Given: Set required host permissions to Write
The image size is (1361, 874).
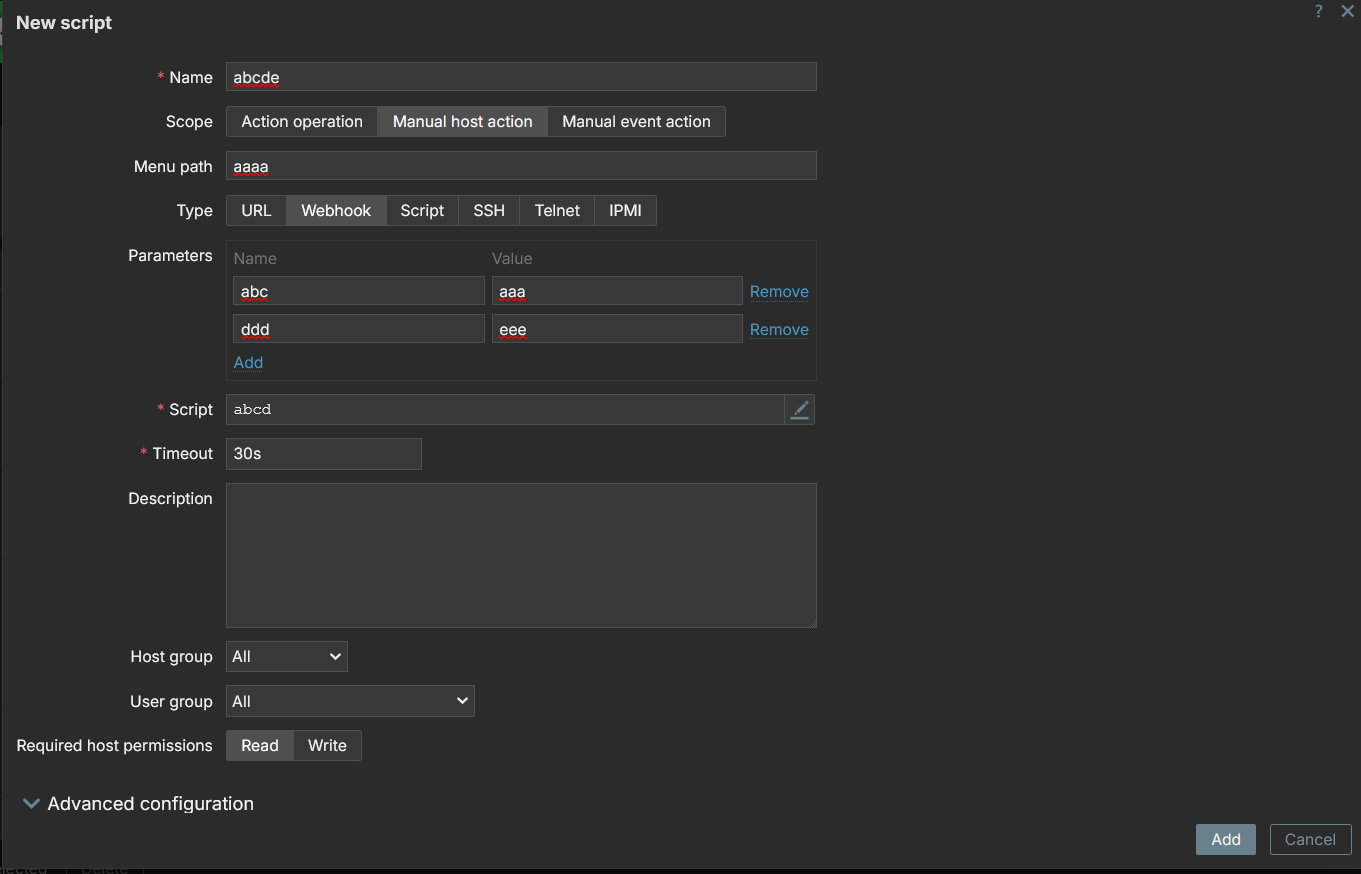Looking at the screenshot, I should [x=327, y=746].
